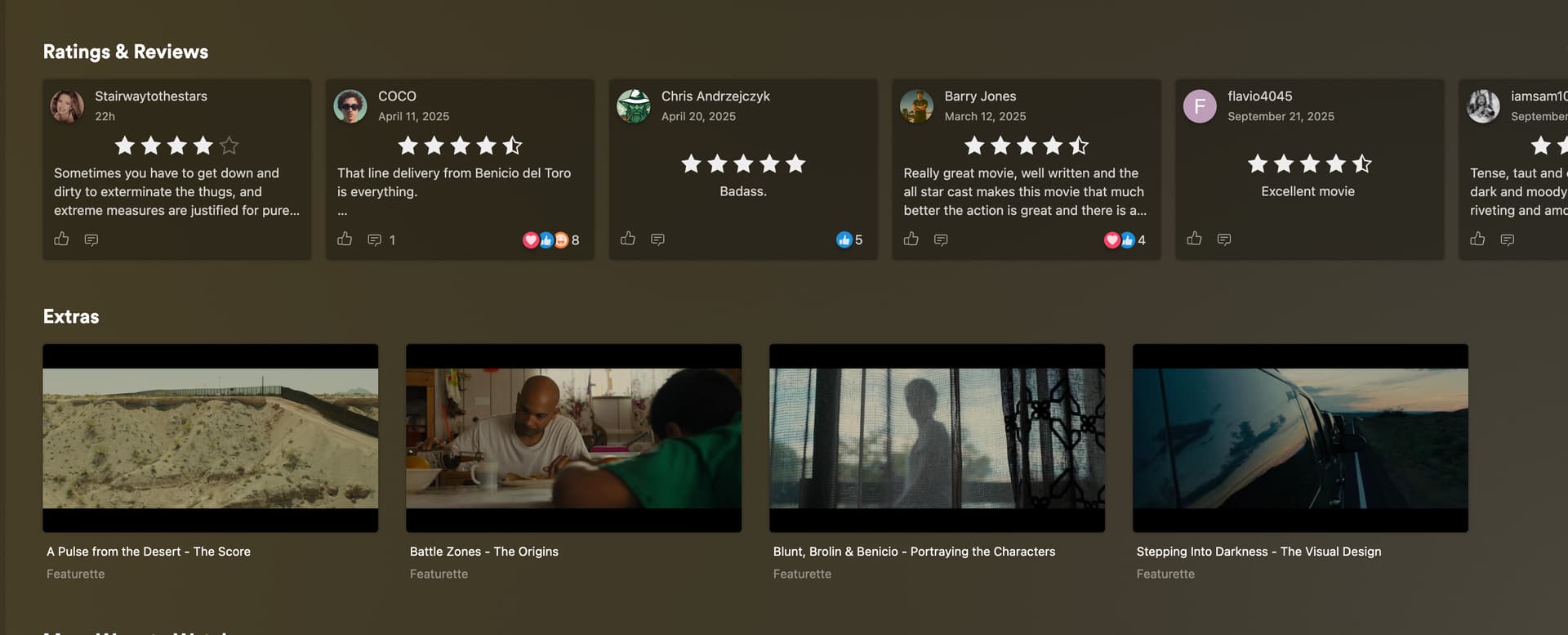
Task: Play "Battle Zones - The Origins" thumbnail
Action: [573, 438]
